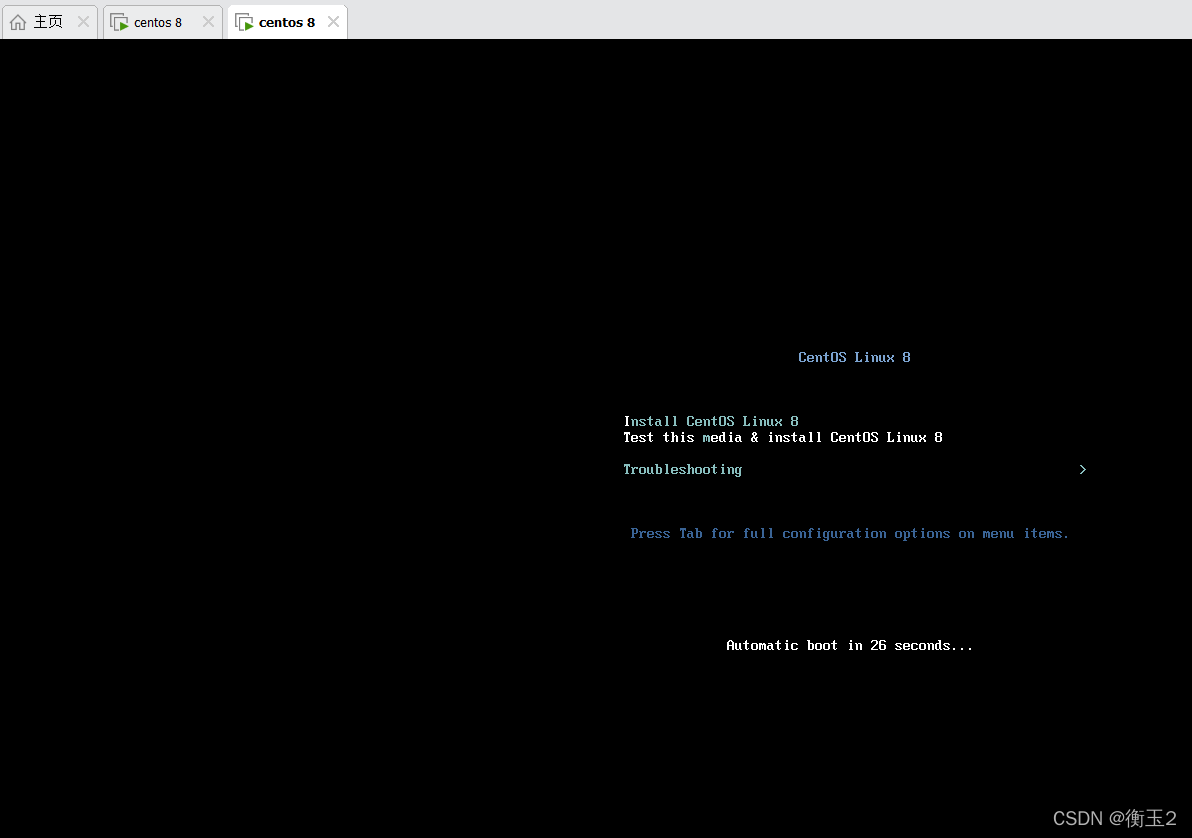This screenshot has width=1192, height=838.
Task: Click the VM running icon on active tab
Action: click(244, 22)
